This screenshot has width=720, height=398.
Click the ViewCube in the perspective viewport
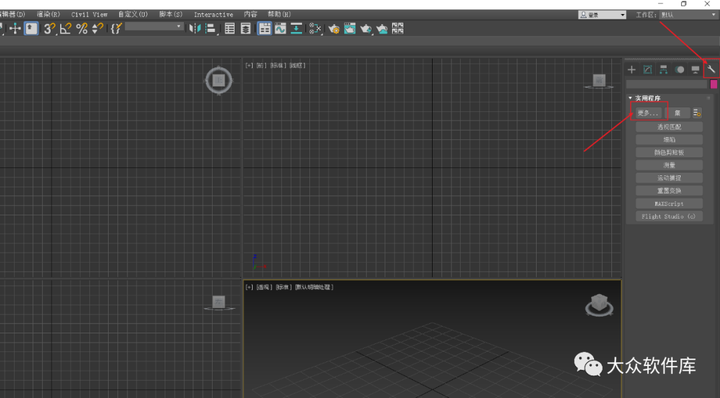[599, 305]
